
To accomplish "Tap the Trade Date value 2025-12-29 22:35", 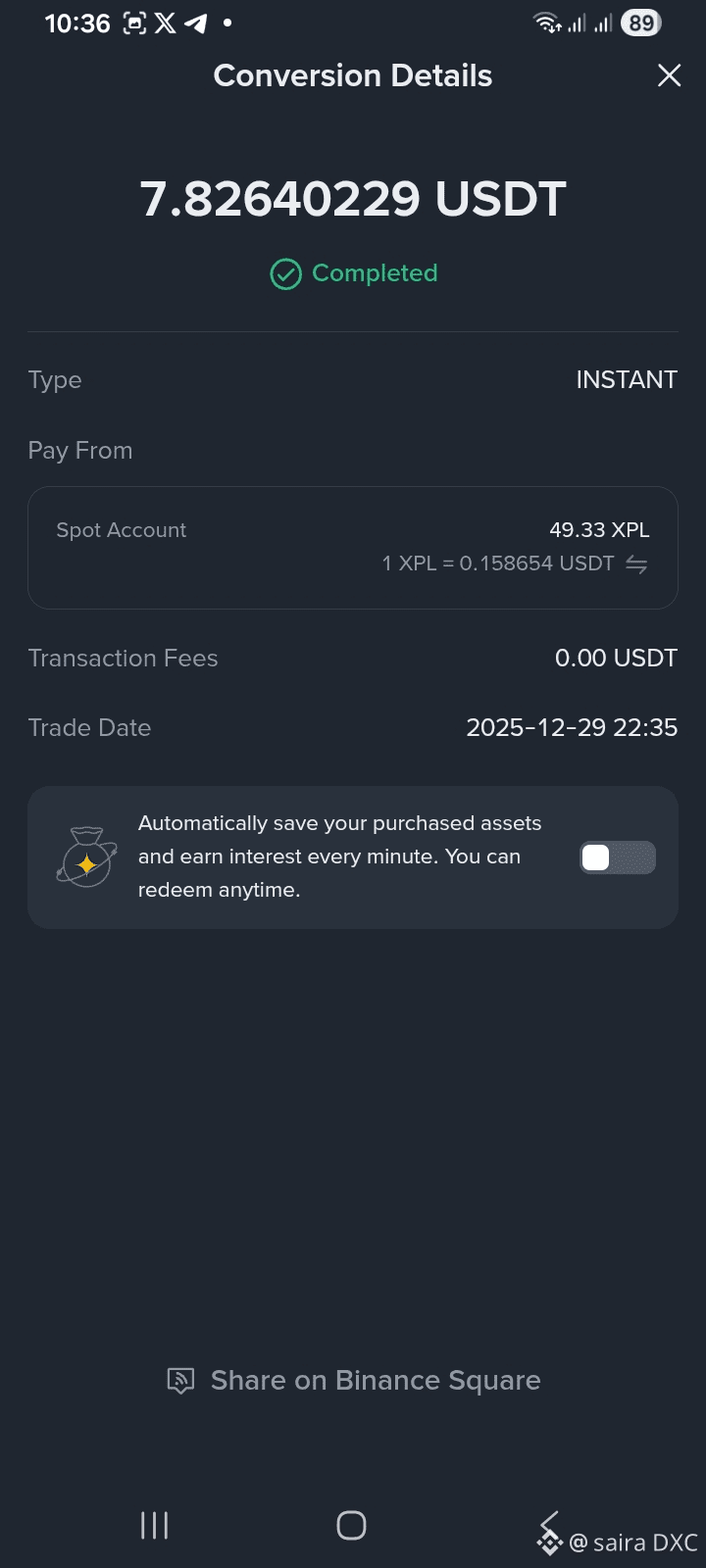I will click(572, 728).
